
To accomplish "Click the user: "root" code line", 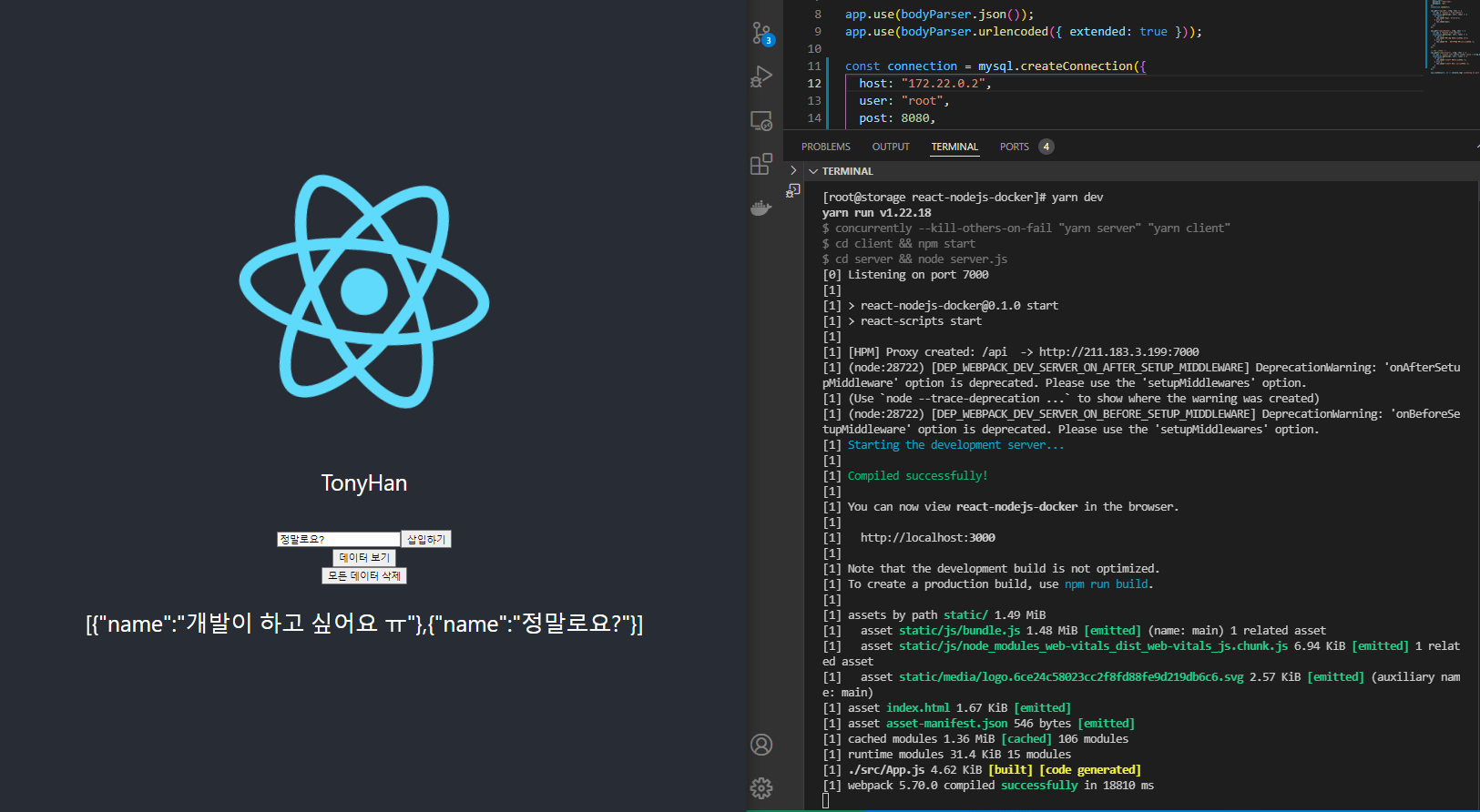I will pos(903,100).
